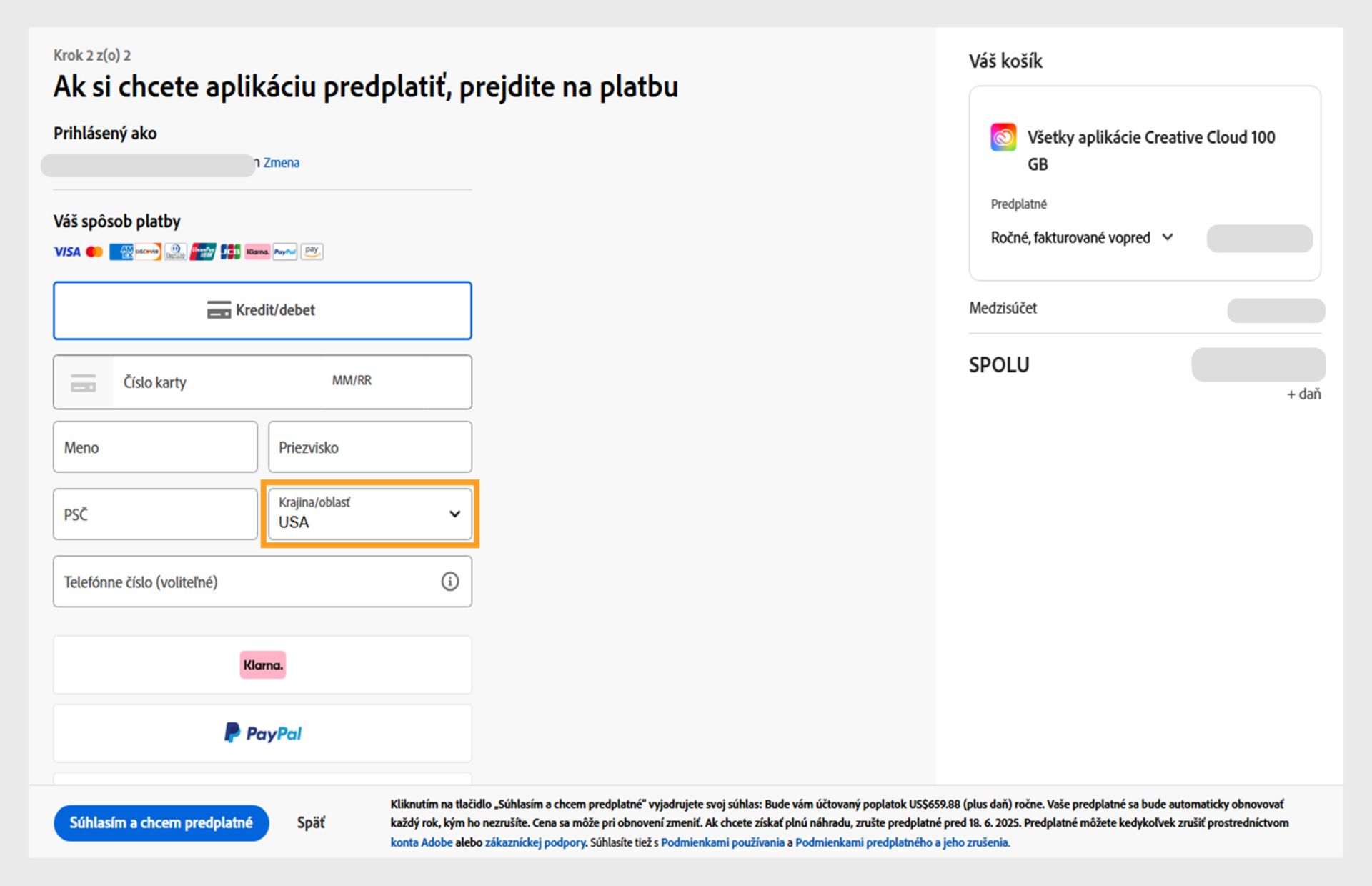Click the Creative Cloud app icon

1003,137
